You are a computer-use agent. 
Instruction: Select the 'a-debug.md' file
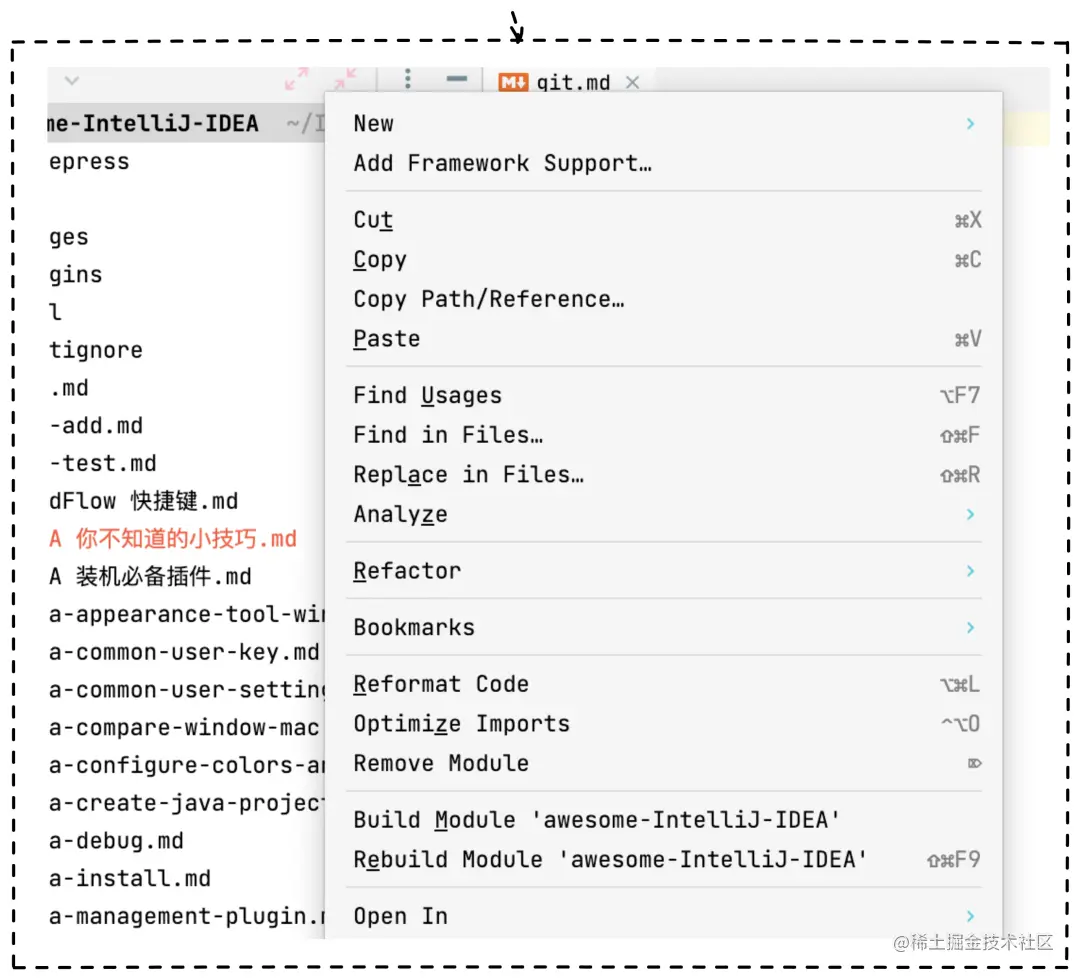(186, 841)
